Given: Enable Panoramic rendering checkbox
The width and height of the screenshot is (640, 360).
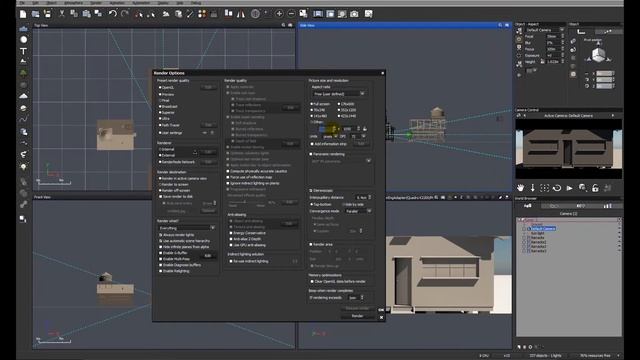Looking at the screenshot, I should (327, 154).
